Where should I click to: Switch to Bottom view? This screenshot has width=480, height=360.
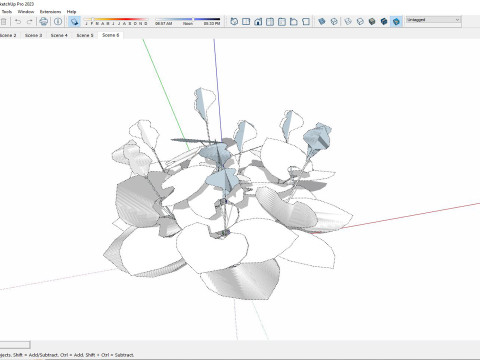(306, 22)
